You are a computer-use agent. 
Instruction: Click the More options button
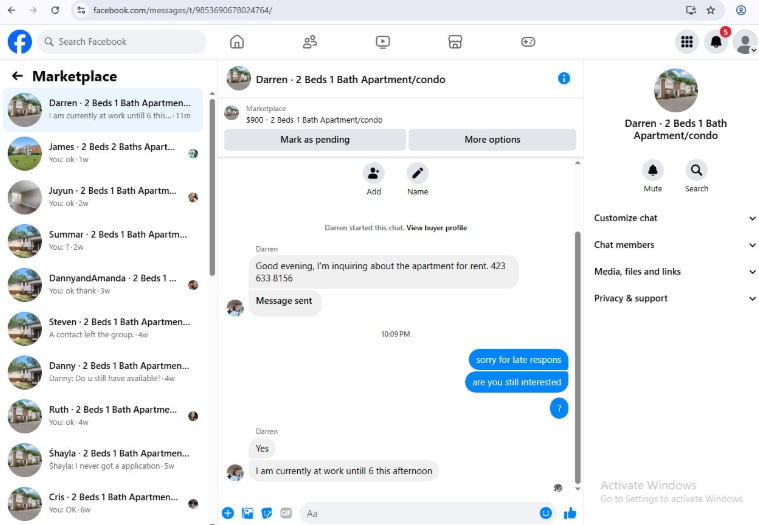(492, 139)
